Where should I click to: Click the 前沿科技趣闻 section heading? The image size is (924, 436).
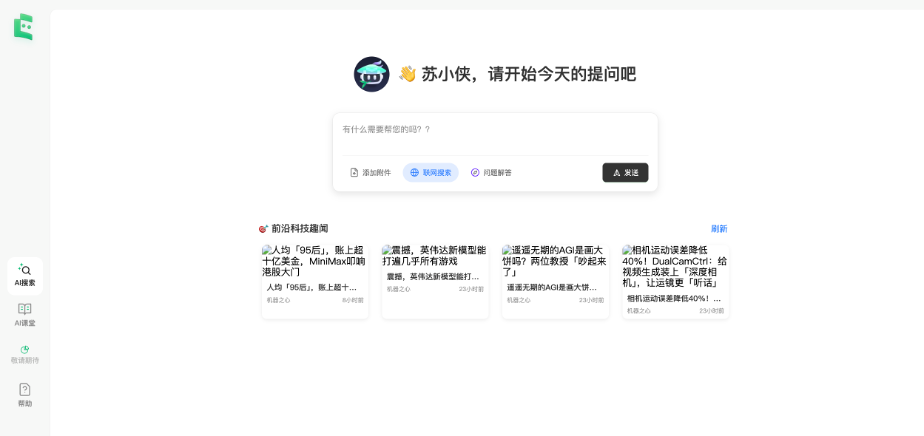(x=300, y=229)
